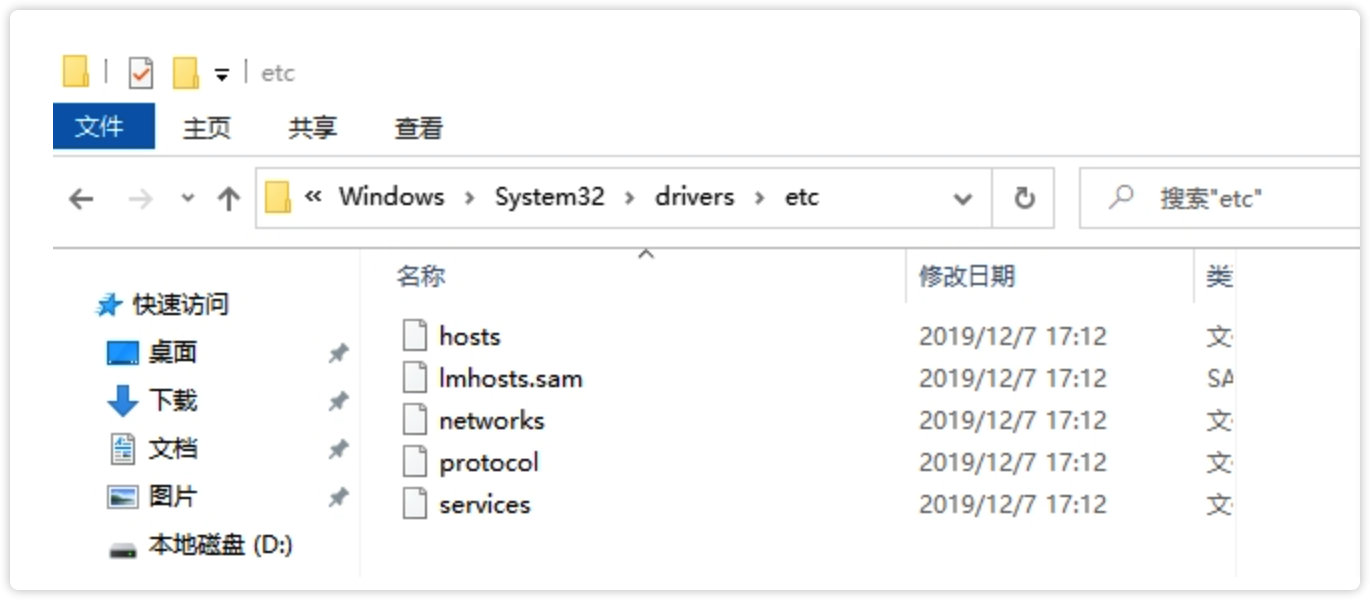Open the Pictures (图片) folder

pos(172,496)
